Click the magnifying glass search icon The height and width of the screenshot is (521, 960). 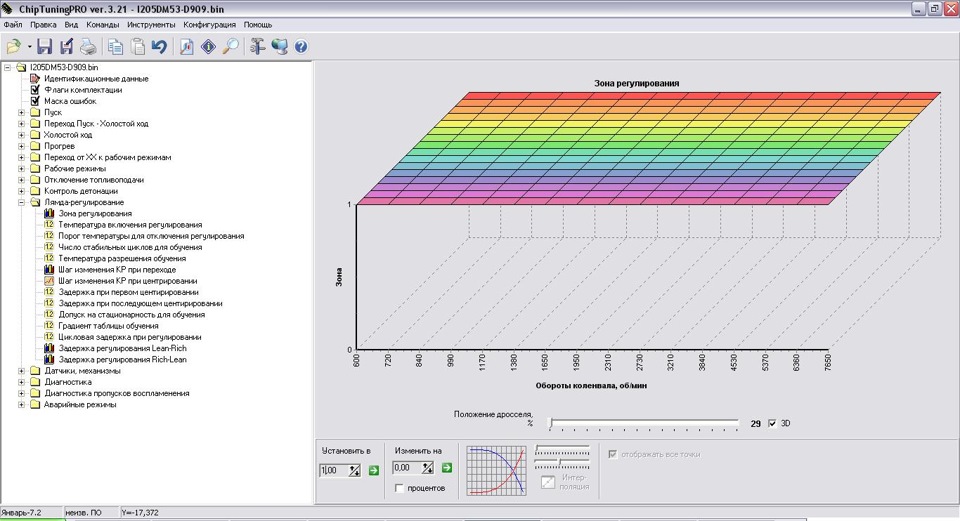pos(230,47)
